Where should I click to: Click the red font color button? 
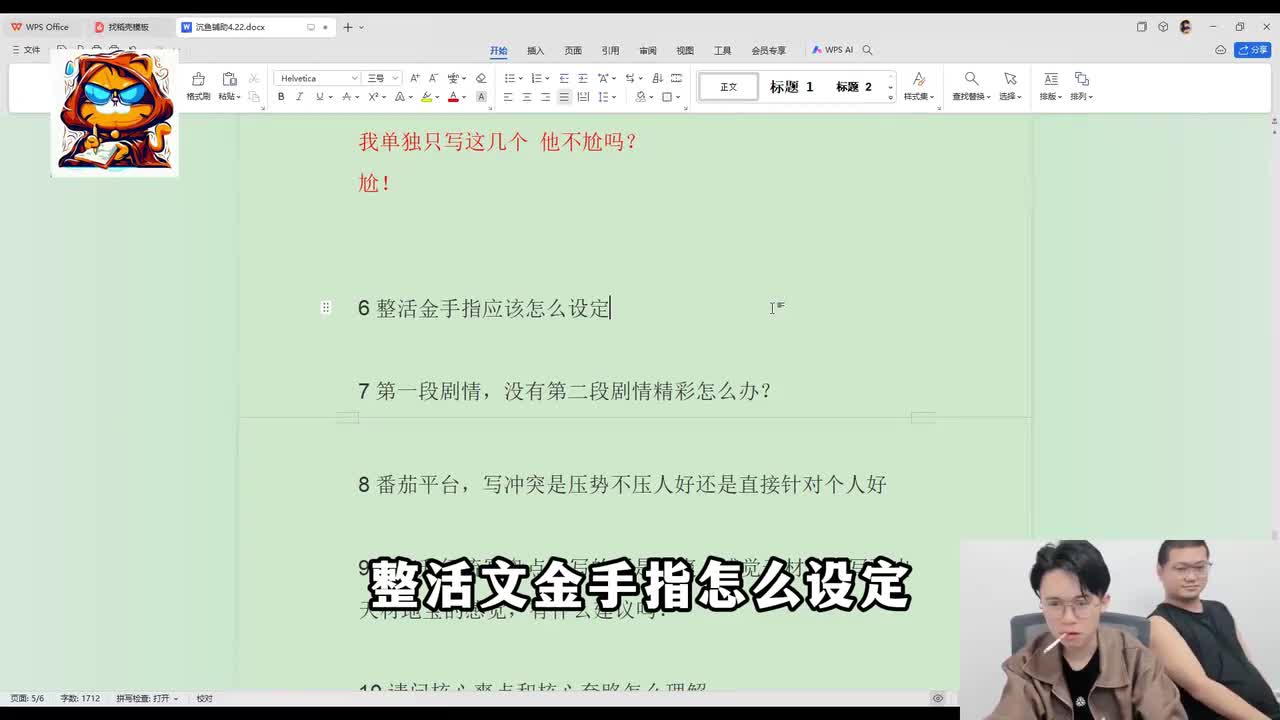tap(453, 97)
